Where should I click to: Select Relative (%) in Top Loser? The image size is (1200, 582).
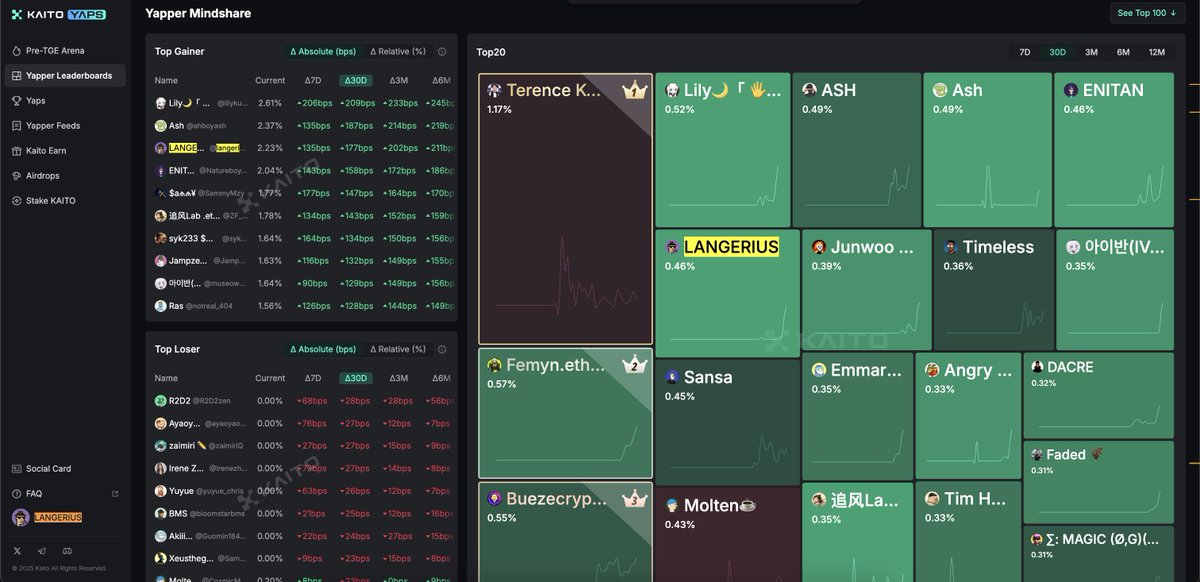point(398,350)
